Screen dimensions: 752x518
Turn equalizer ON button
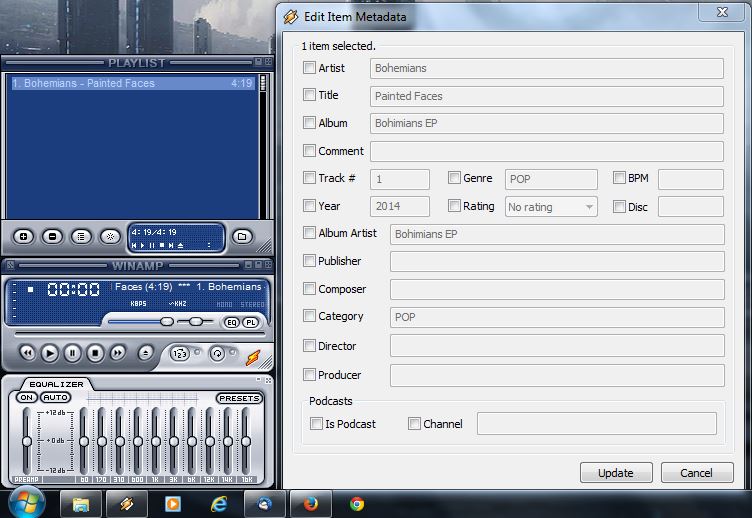pos(27,397)
